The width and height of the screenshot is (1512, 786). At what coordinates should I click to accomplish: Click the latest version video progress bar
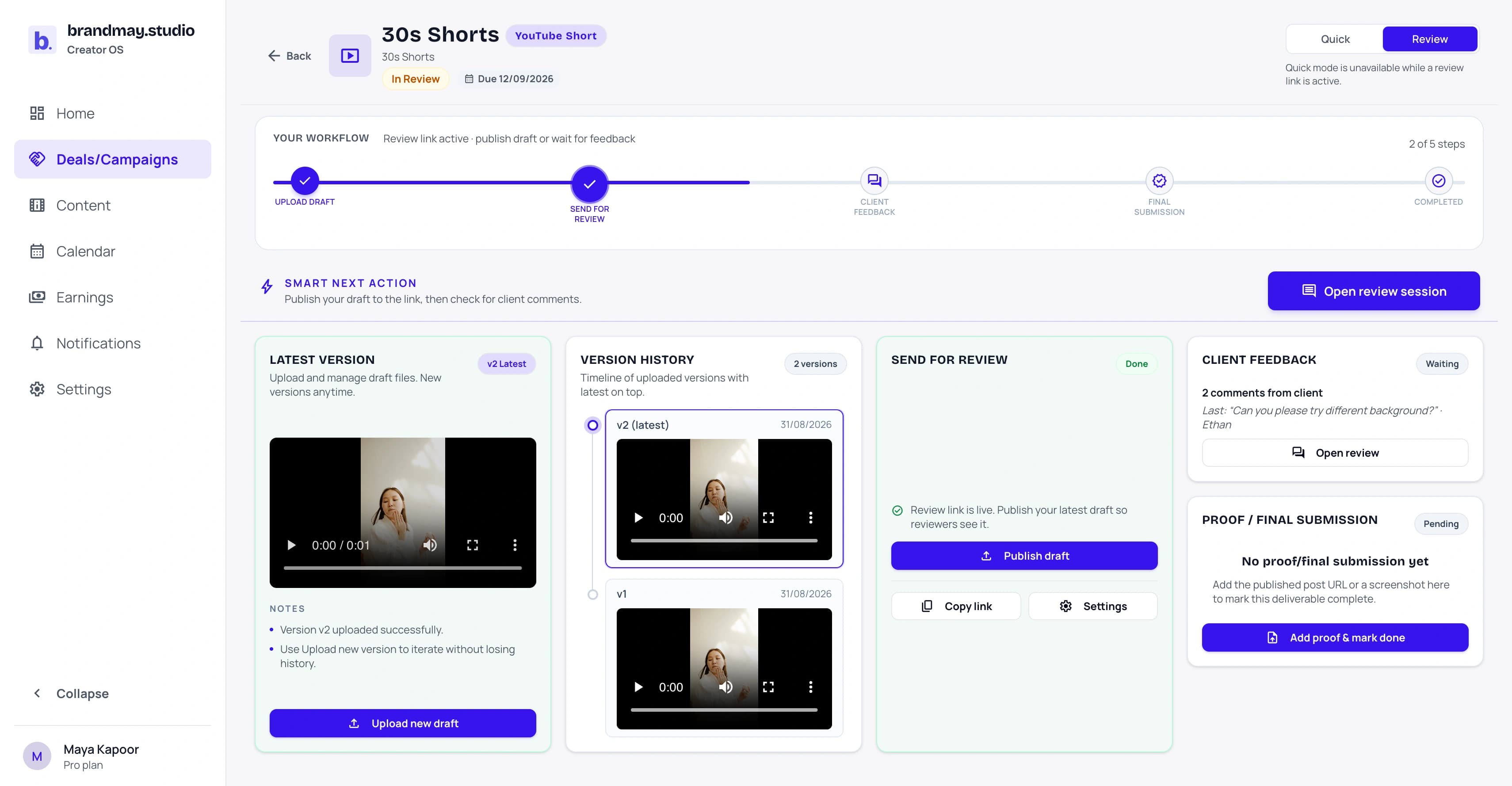(x=403, y=568)
